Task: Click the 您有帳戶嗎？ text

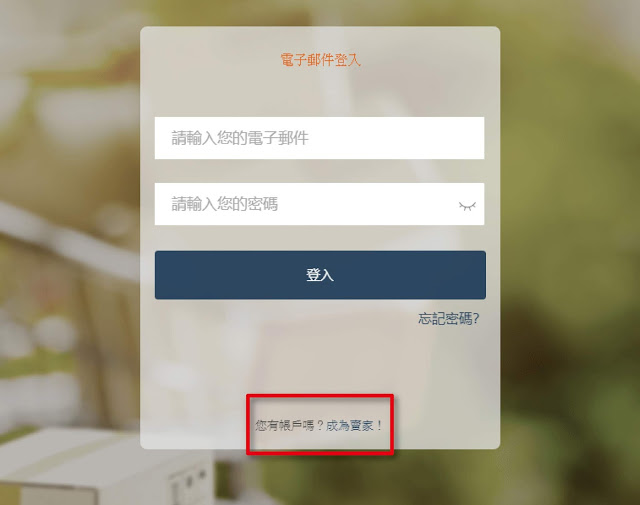Action: tap(290, 425)
